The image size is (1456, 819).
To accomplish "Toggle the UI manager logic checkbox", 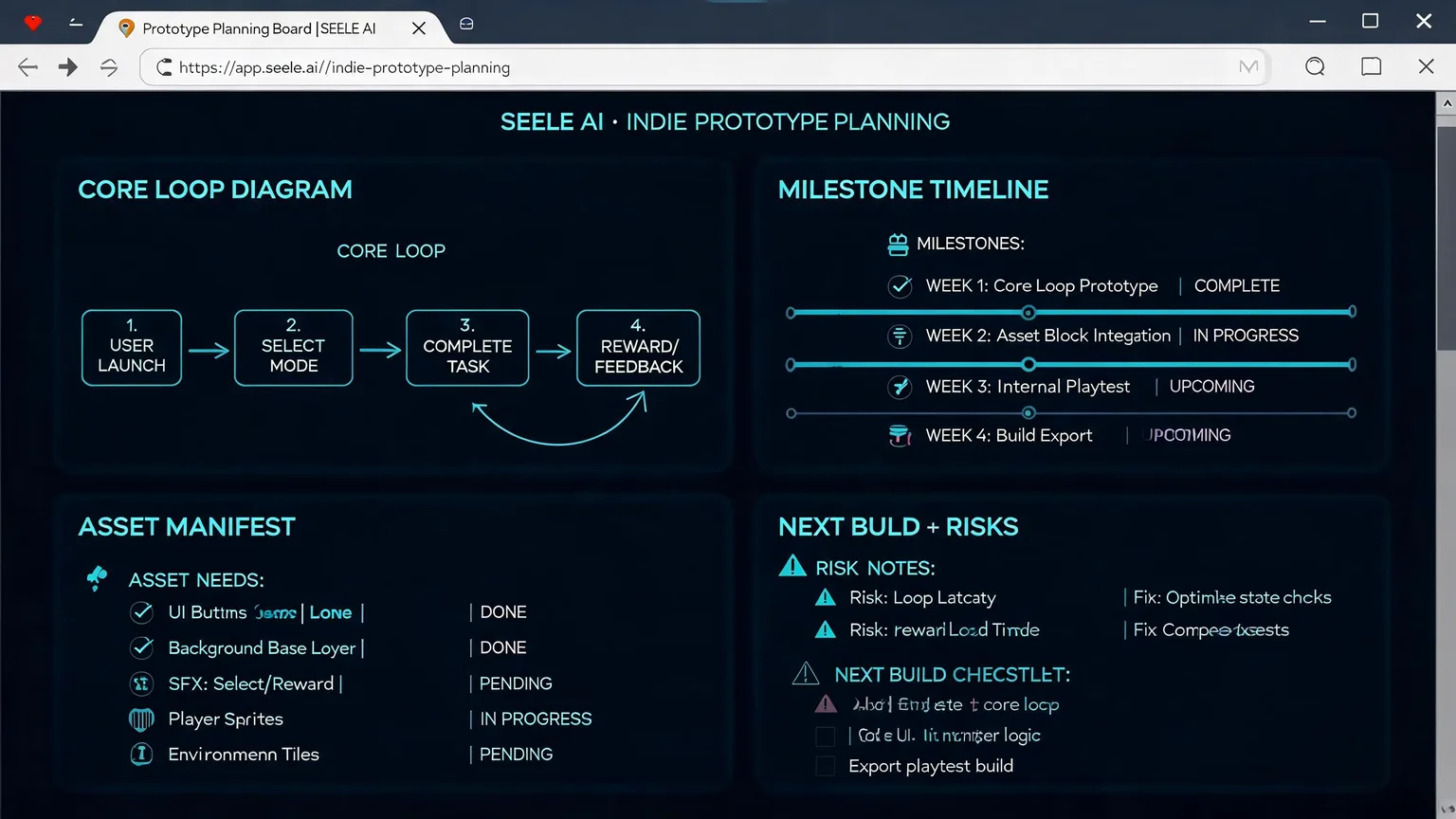I will click(826, 736).
